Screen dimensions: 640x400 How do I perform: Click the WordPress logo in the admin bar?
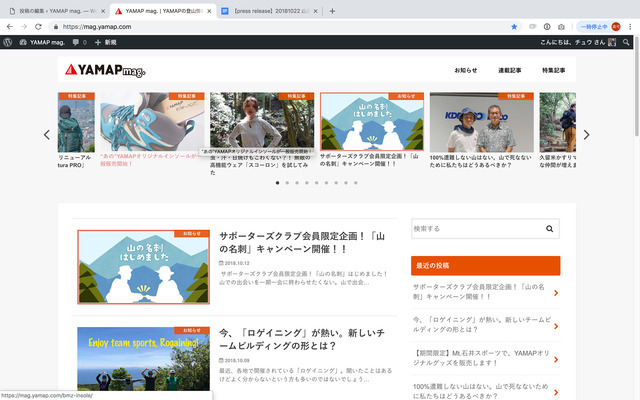7,42
